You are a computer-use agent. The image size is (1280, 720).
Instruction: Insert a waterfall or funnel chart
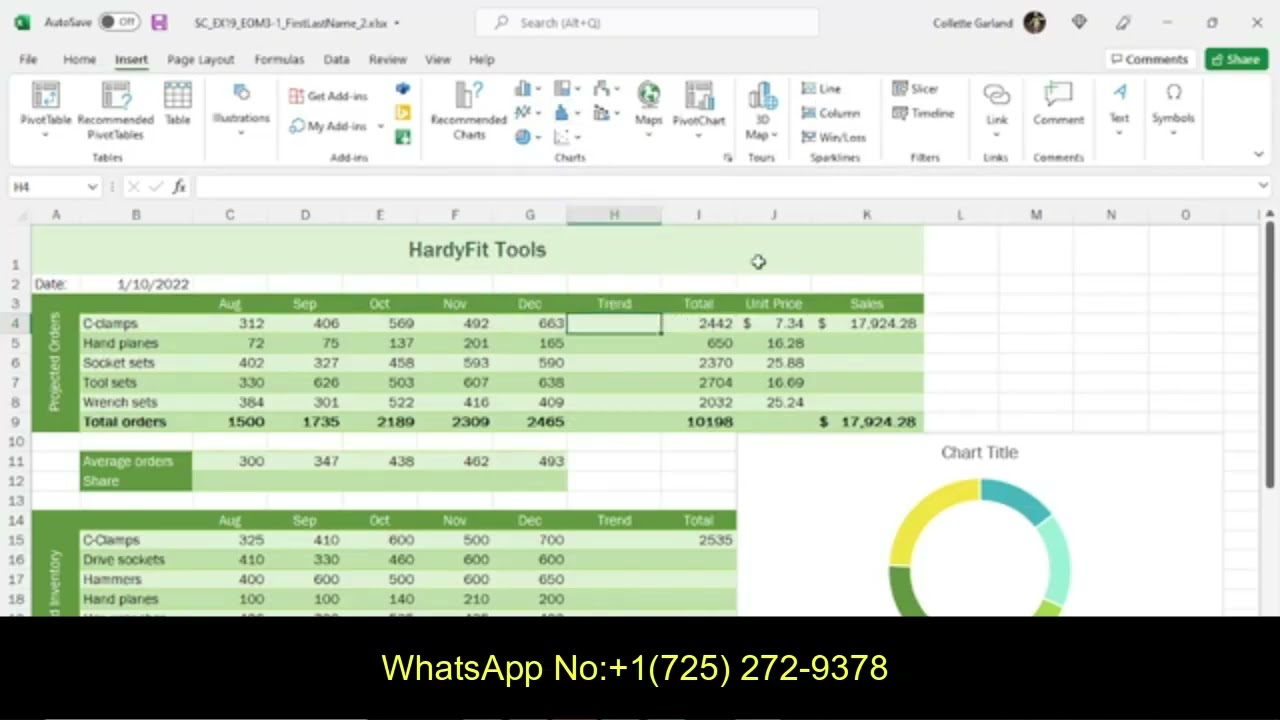pyautogui.click(x=605, y=89)
